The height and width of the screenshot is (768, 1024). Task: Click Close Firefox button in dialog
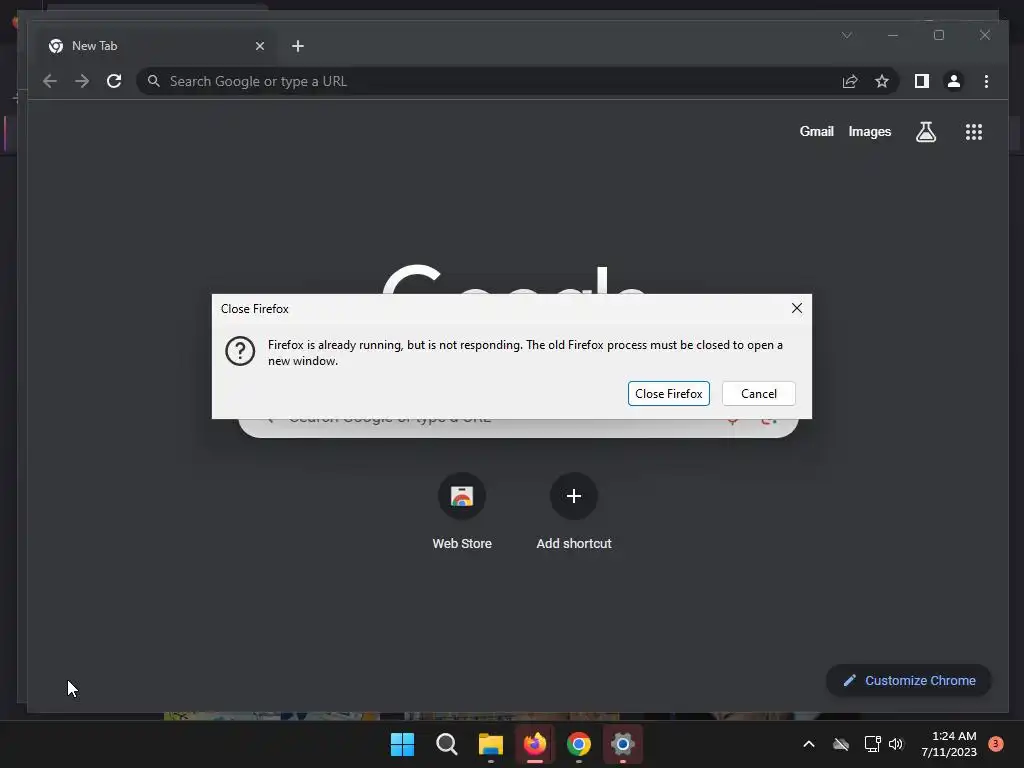(x=669, y=394)
